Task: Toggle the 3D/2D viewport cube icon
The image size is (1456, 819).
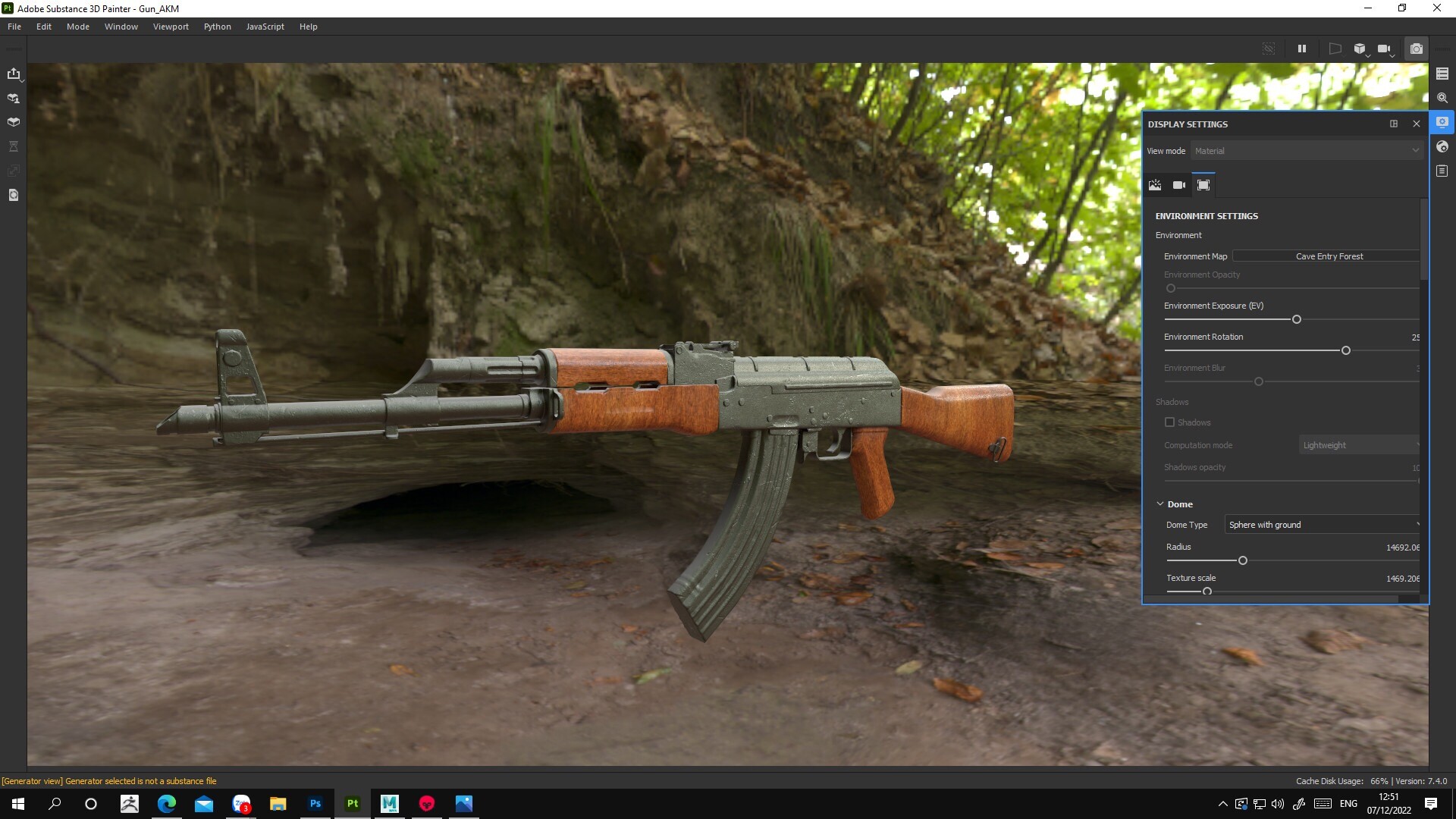Action: 1359,48
